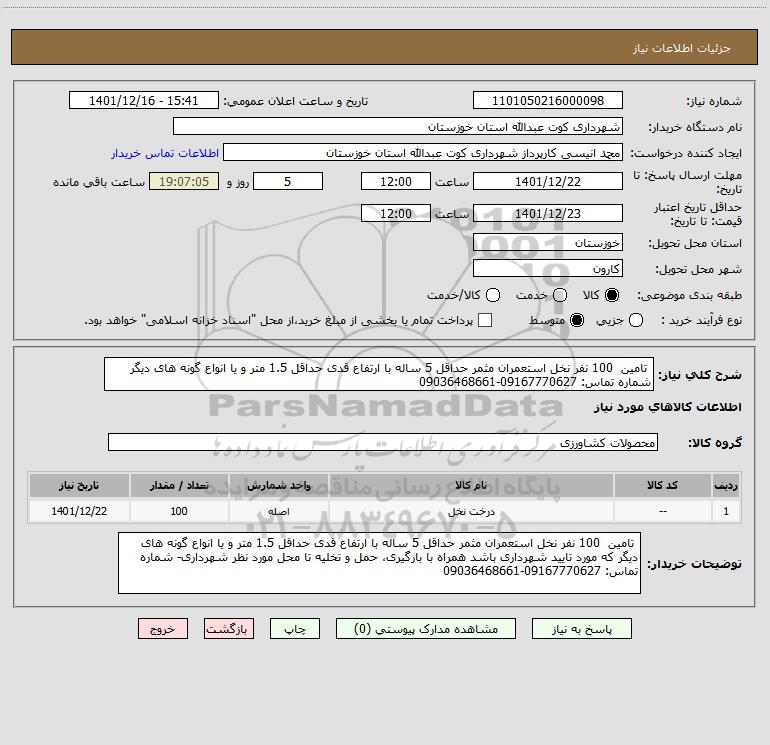
Task: Click the request creator name field
Action: (x=423, y=153)
